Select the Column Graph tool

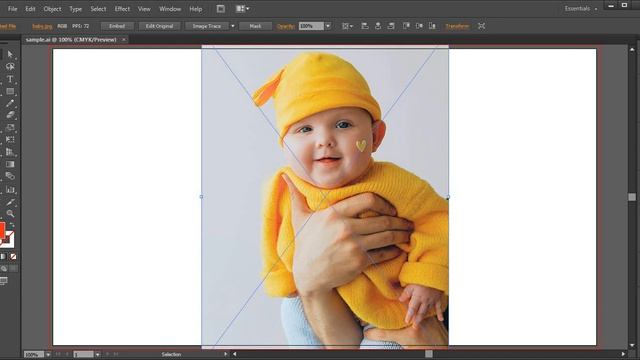tap(10, 190)
